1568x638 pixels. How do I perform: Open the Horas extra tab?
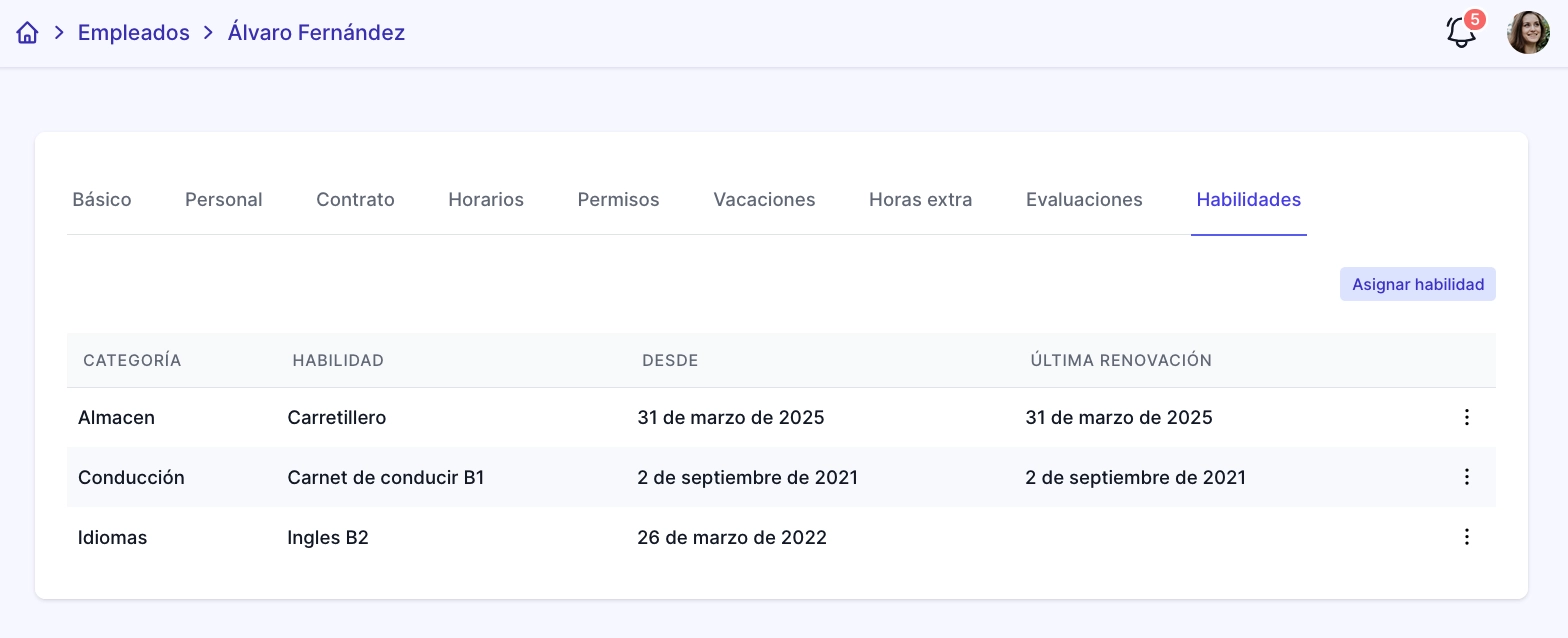[920, 199]
